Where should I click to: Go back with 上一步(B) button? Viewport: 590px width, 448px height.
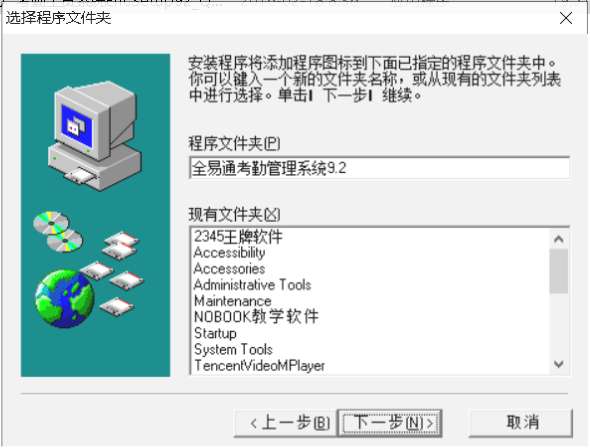285,423
